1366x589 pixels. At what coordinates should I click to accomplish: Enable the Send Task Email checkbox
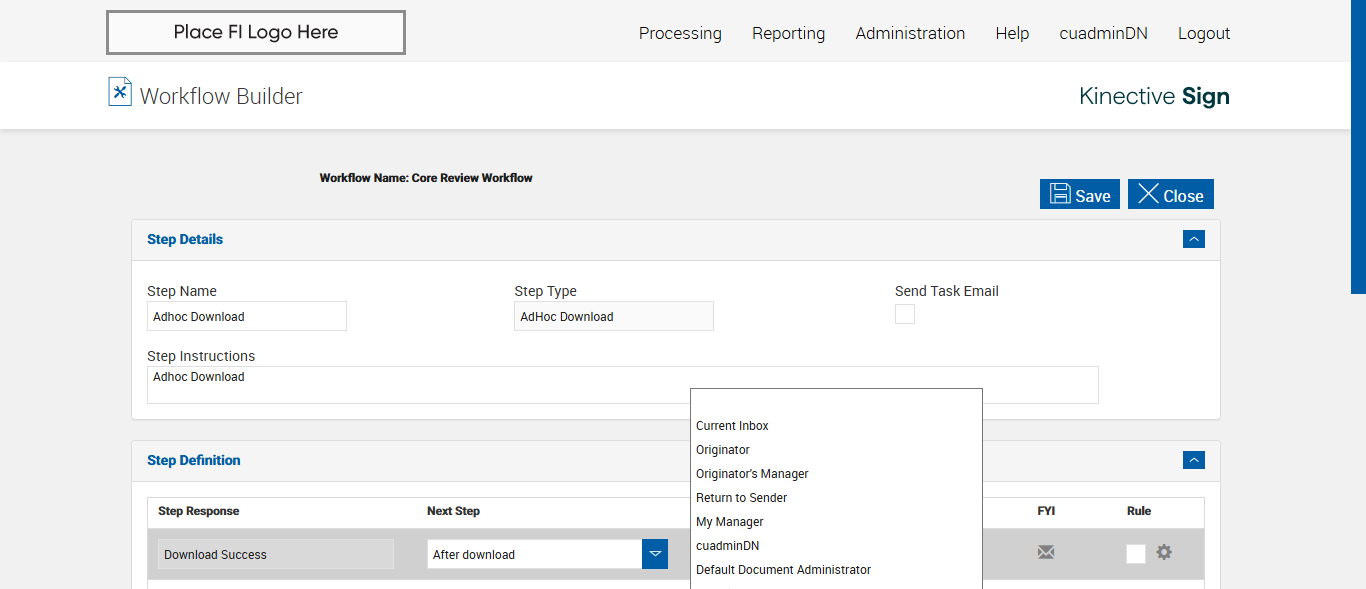tap(905, 315)
